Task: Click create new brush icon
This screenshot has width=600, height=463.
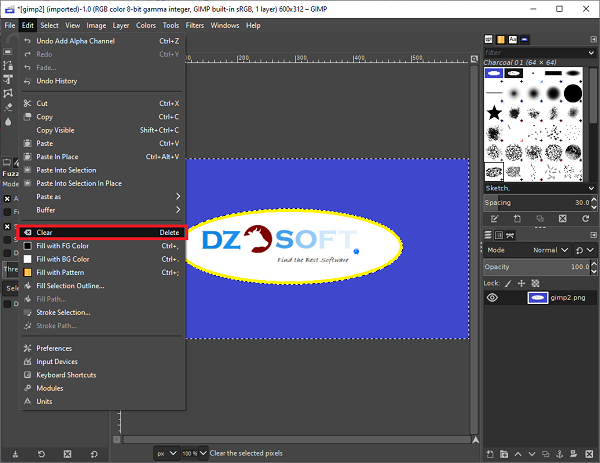Action: [x=517, y=218]
